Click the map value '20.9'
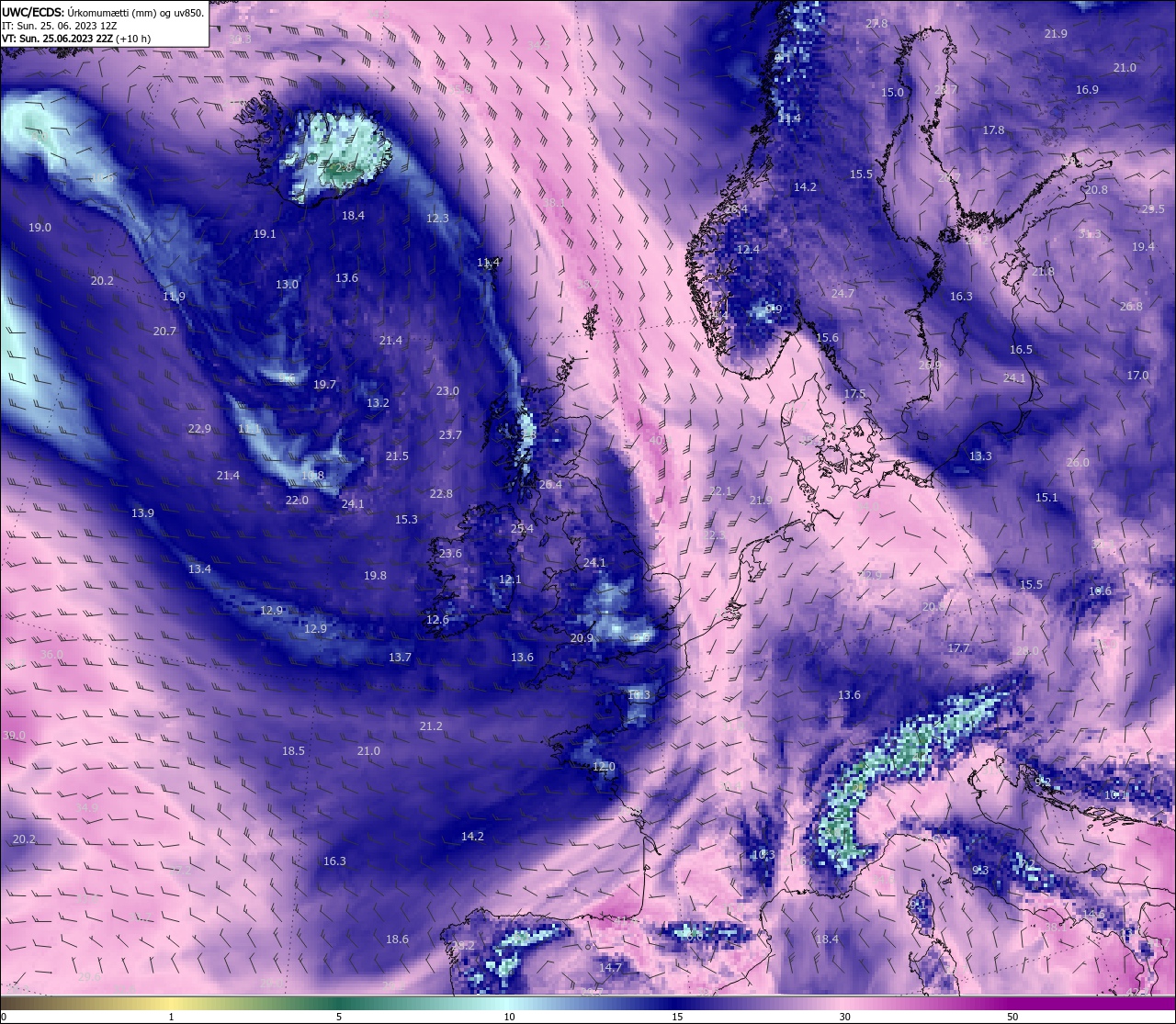Viewport: 1176px width, 1024px height. point(582,637)
